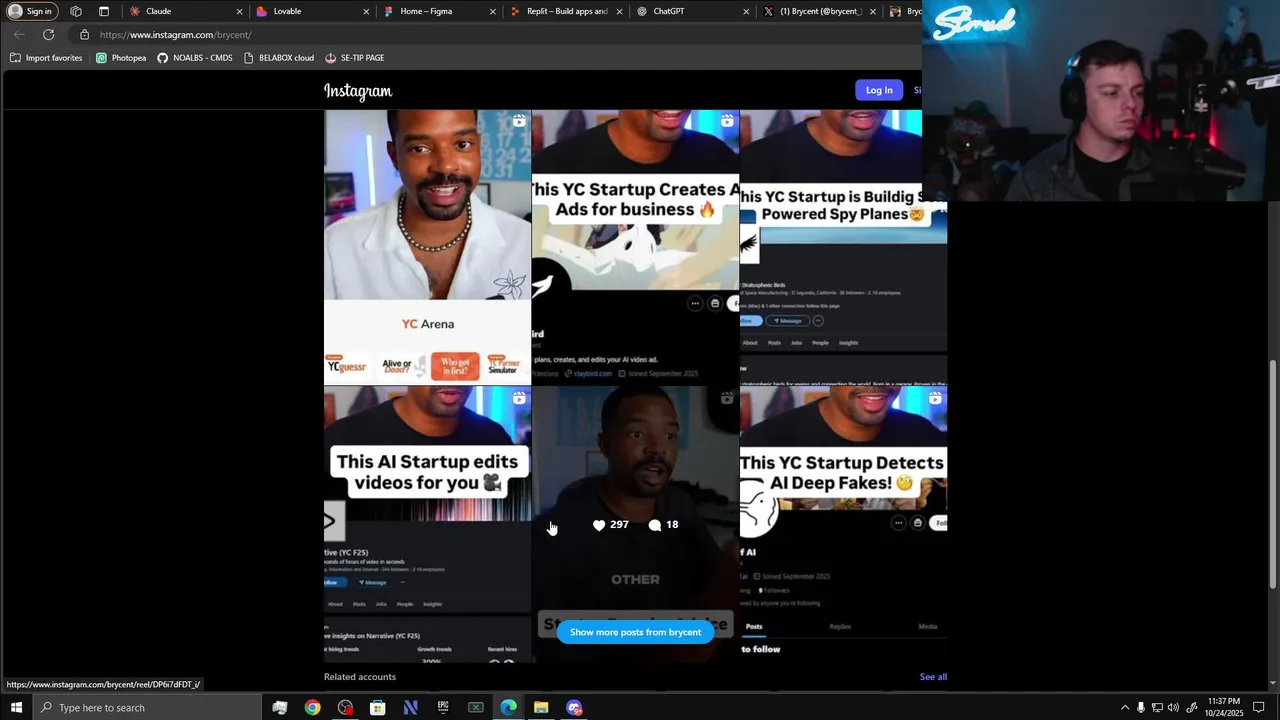This screenshot has width=1280, height=720.
Task: Switch to the X Brycent tab
Action: [820, 11]
